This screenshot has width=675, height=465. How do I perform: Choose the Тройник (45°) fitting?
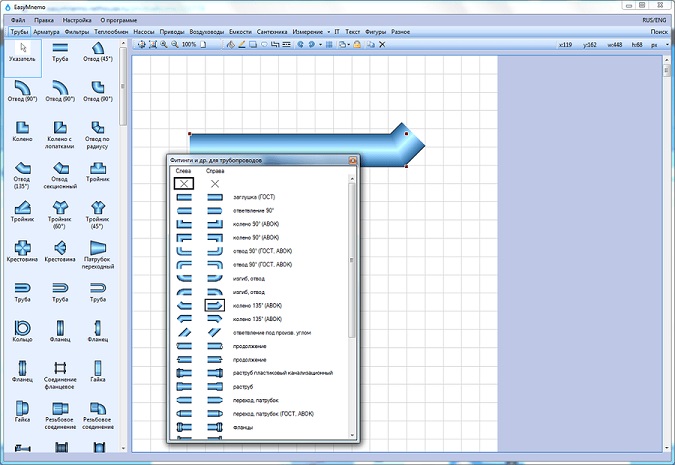(96, 208)
